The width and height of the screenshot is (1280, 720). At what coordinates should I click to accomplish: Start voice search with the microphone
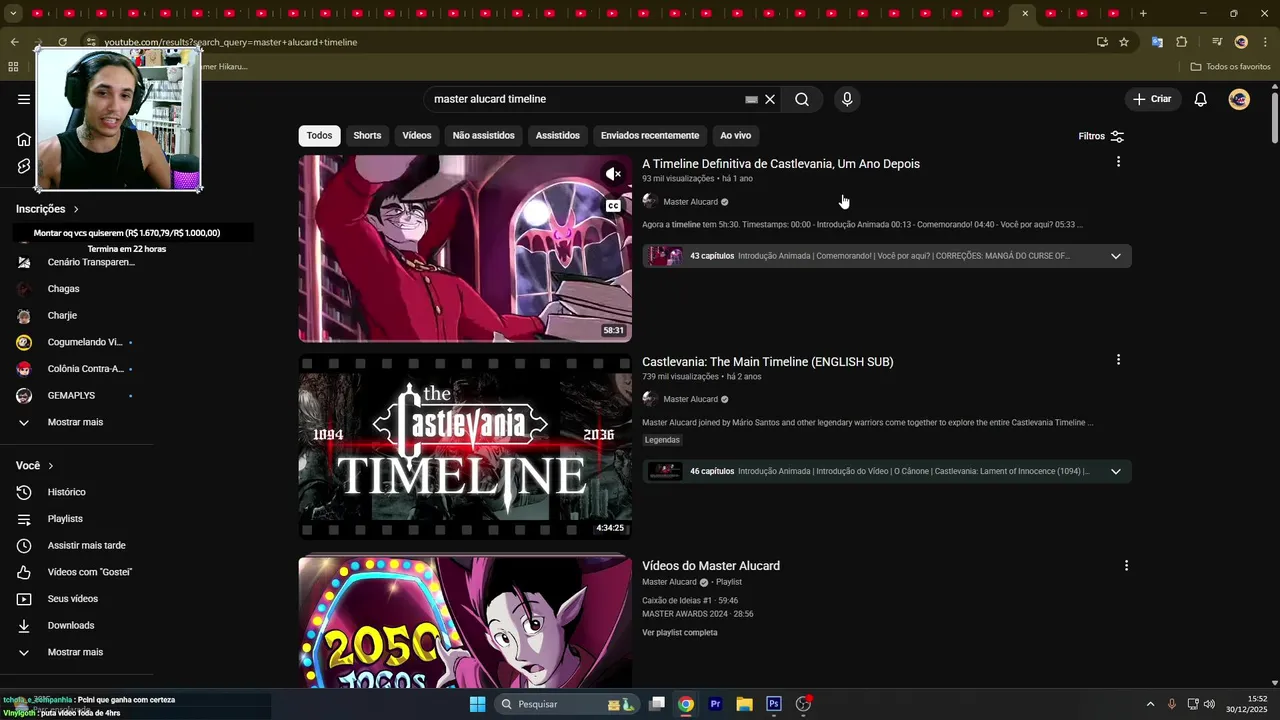(847, 99)
